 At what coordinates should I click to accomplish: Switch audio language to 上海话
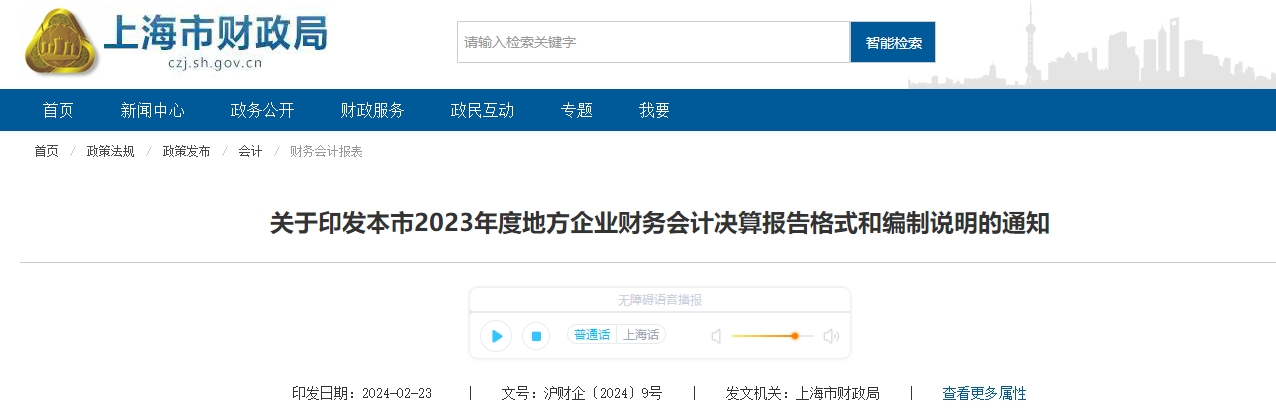pyautogui.click(x=641, y=335)
